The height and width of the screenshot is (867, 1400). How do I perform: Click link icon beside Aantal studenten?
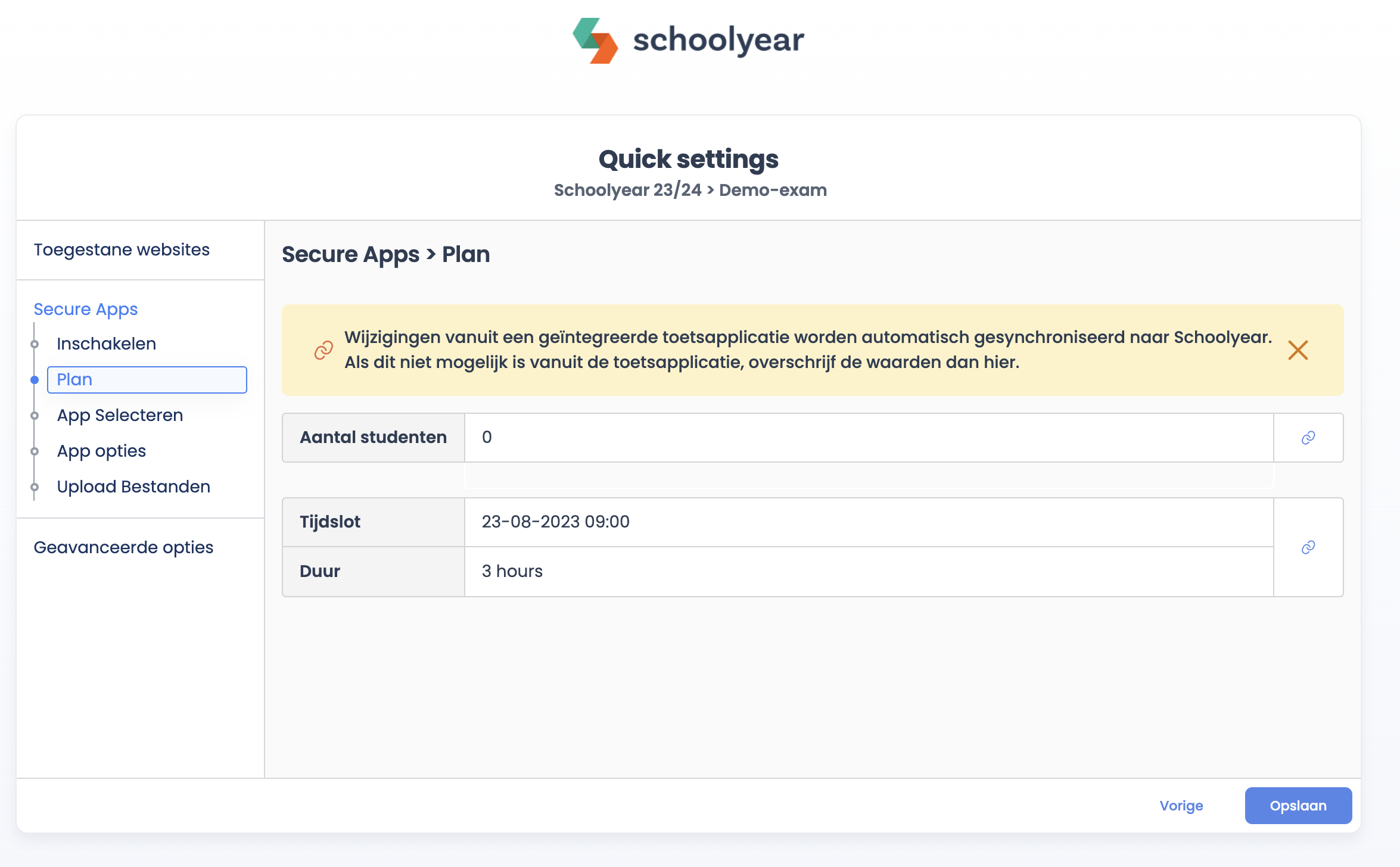coord(1308,438)
